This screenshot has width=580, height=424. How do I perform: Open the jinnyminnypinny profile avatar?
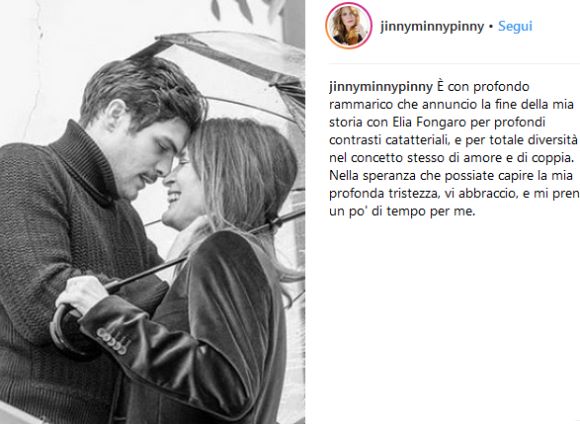click(348, 26)
